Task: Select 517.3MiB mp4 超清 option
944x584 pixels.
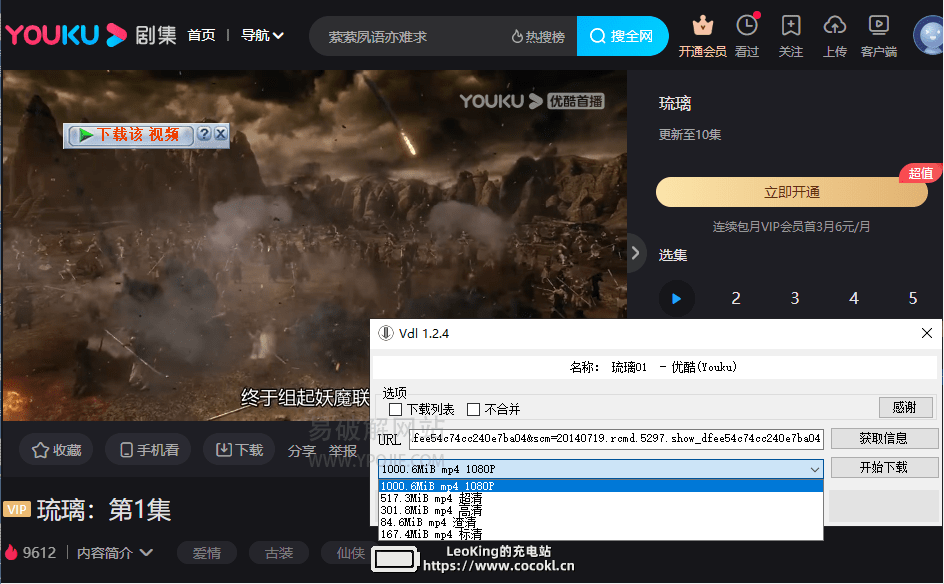Action: [600, 499]
